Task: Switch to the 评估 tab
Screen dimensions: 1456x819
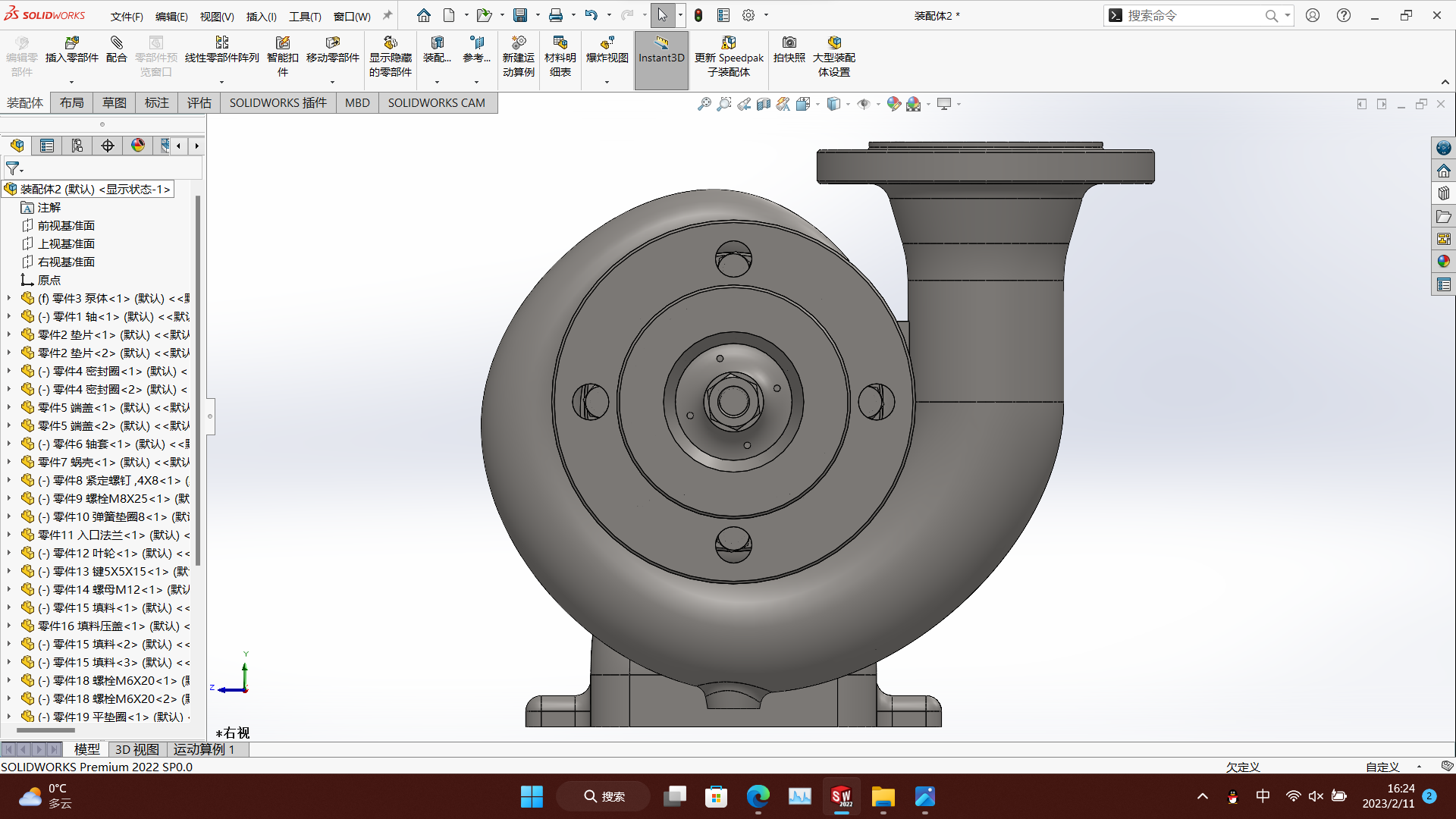Action: [x=199, y=102]
